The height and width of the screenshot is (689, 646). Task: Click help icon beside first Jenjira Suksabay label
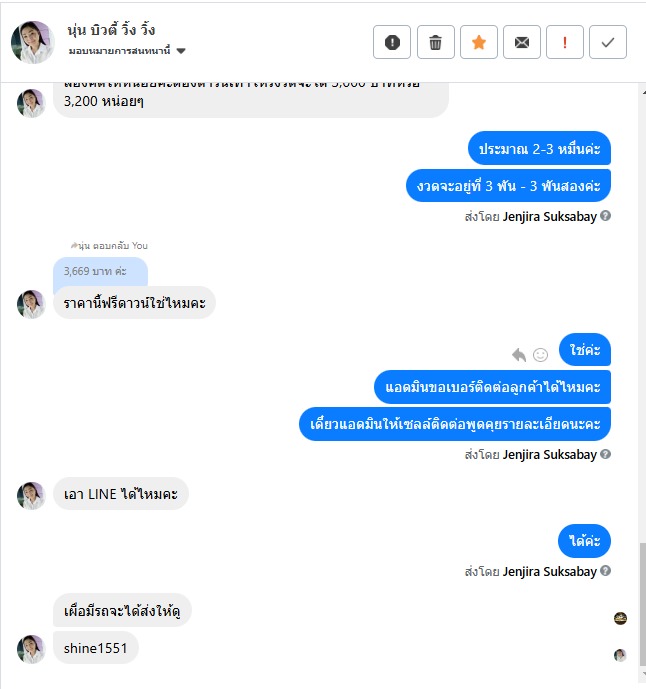pos(606,216)
